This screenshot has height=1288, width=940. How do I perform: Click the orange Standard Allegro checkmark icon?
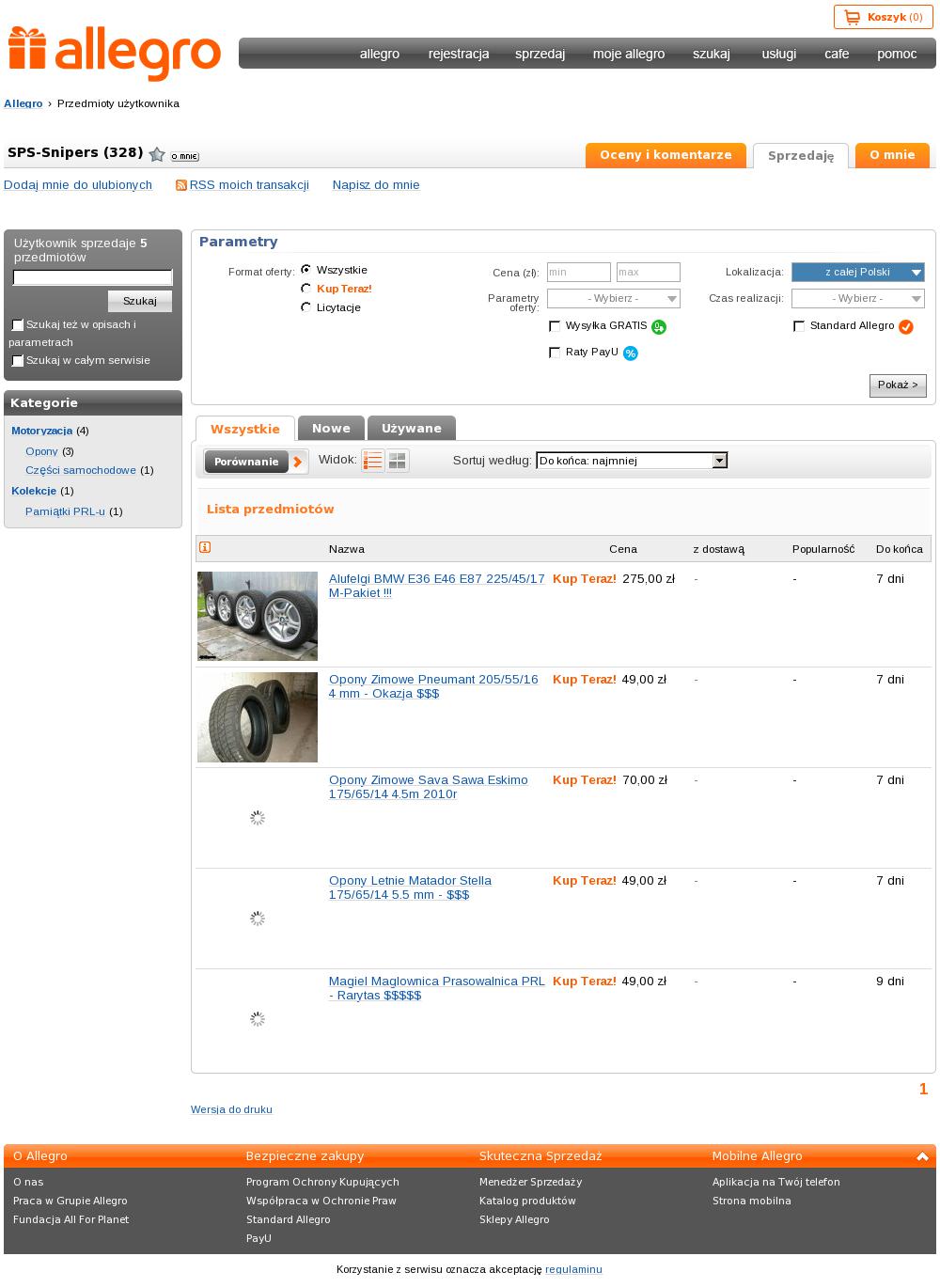(906, 327)
